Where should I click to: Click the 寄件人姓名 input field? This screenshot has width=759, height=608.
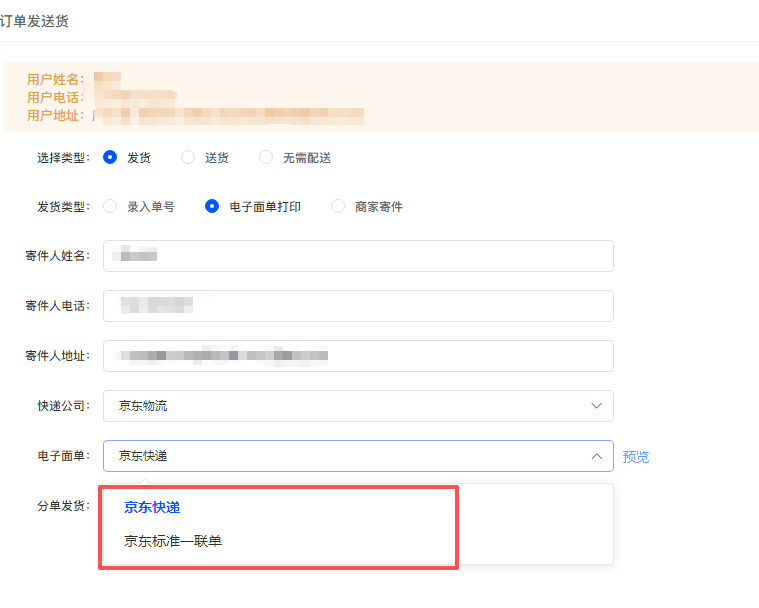point(358,256)
